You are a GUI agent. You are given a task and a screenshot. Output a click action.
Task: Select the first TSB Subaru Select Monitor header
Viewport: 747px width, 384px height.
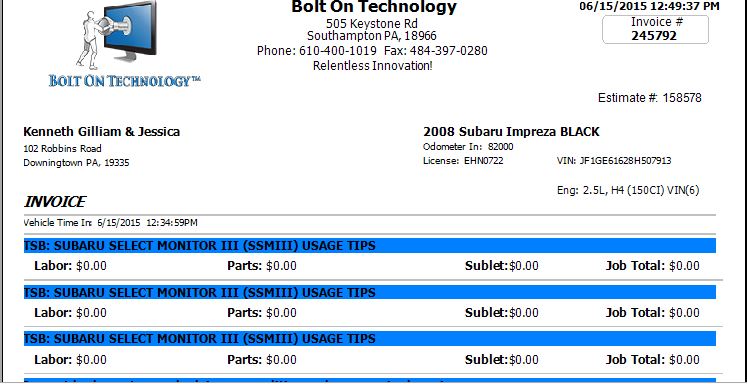coord(369,246)
